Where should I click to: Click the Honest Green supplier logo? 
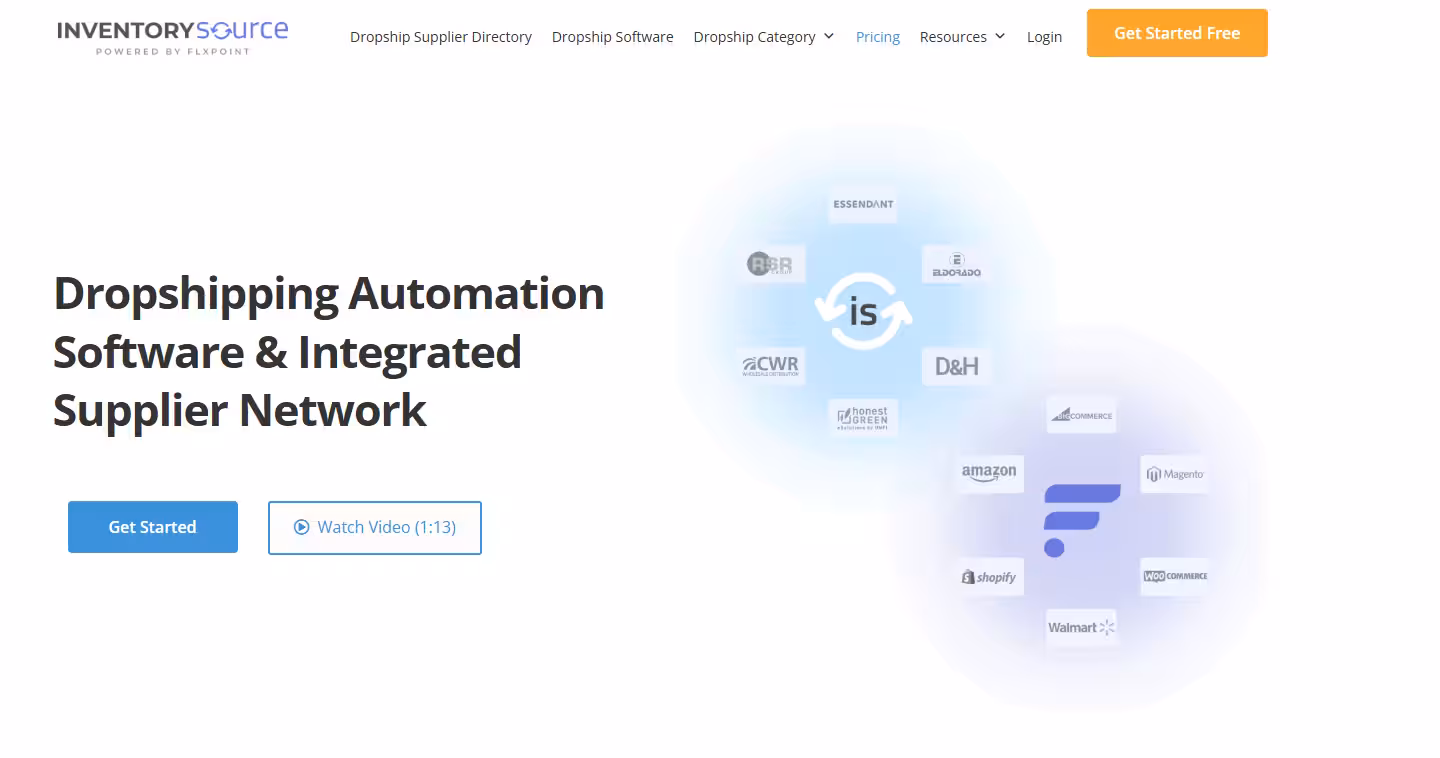click(863, 417)
